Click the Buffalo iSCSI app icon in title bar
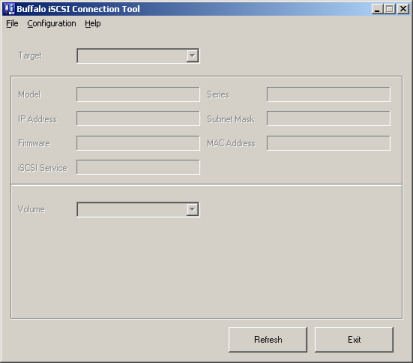The height and width of the screenshot is (363, 413). pos(9,9)
